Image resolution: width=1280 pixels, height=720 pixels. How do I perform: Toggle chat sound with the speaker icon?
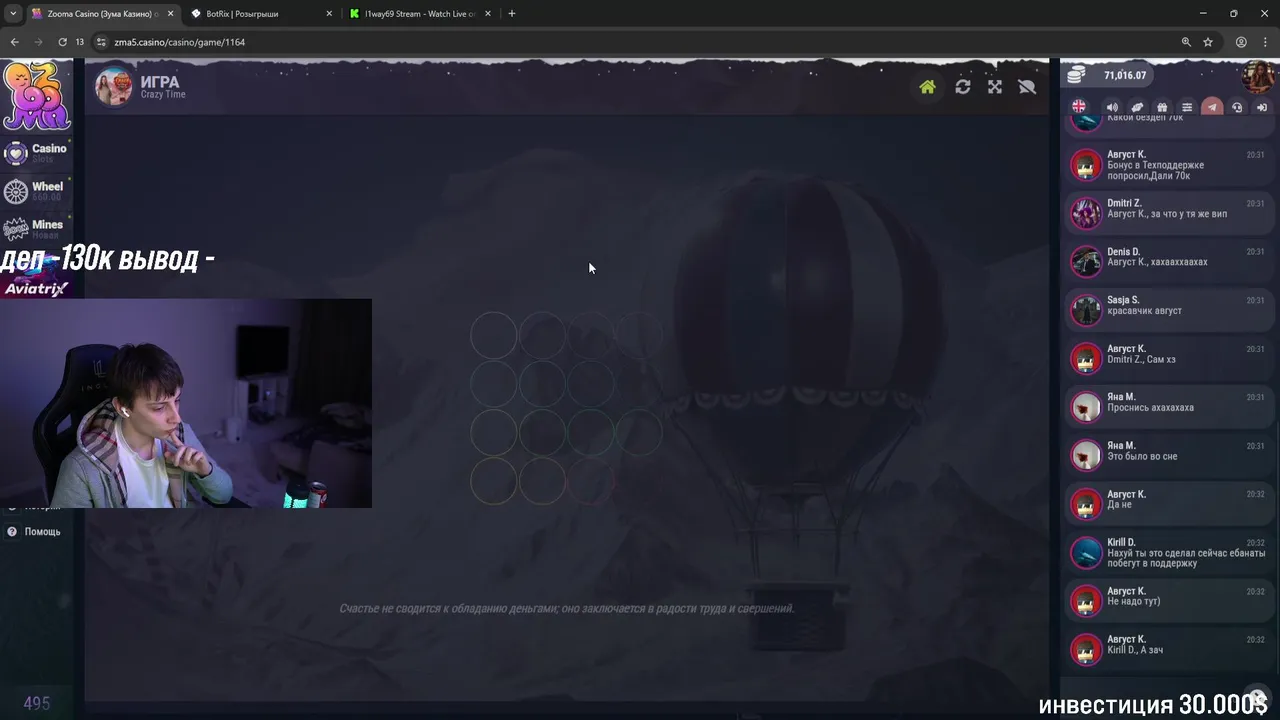coord(1112,107)
